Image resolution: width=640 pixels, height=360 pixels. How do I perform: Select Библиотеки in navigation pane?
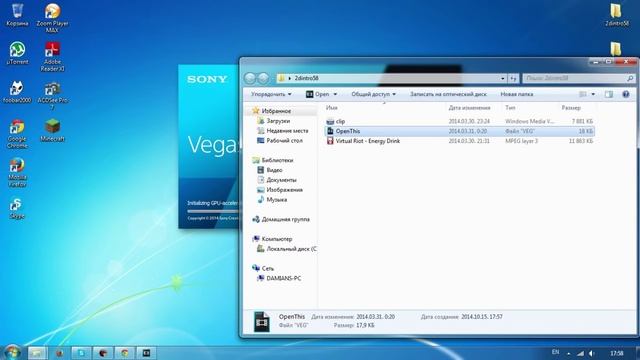(277, 160)
